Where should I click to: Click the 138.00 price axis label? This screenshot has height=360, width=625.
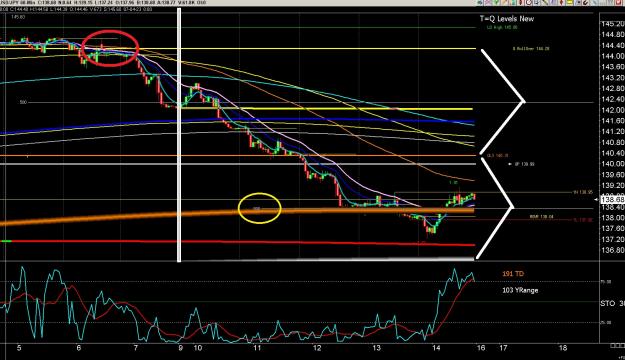click(613, 218)
